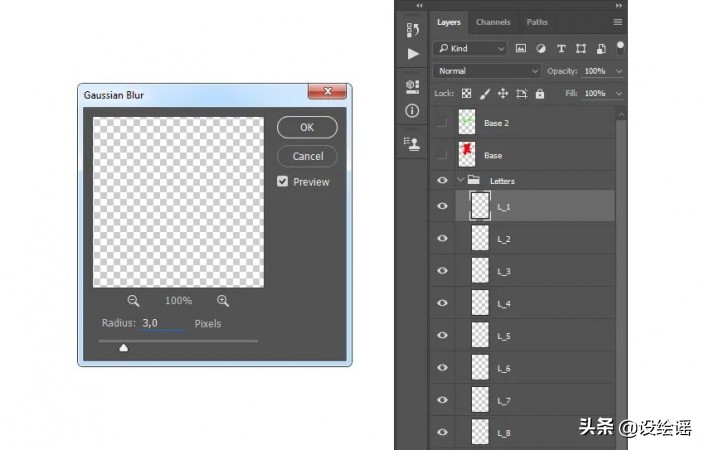This screenshot has width=705, height=450.
Task: Hide the L_7 layer
Action: 442,400
